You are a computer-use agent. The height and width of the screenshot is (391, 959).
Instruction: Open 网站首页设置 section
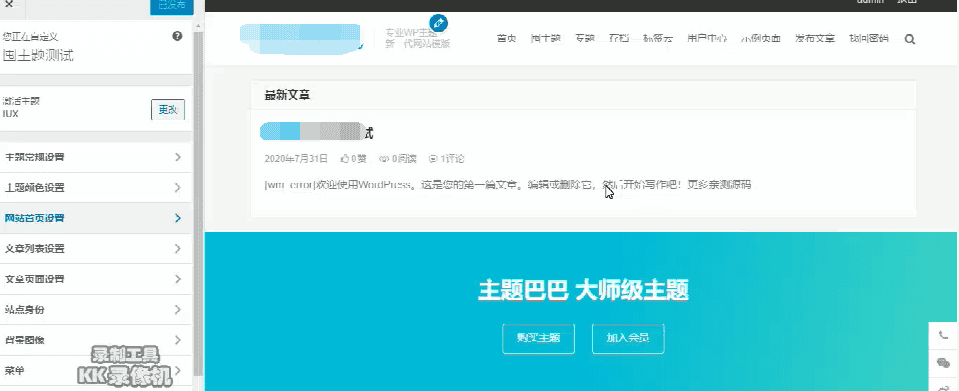pyautogui.click(x=97, y=218)
